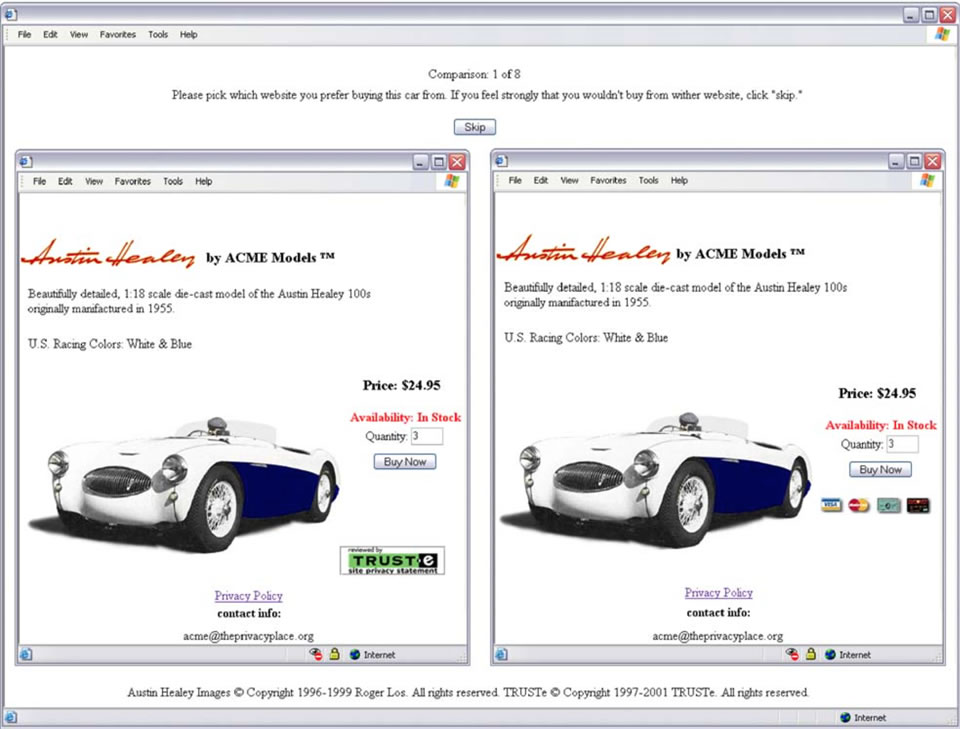Open Tools menu in outer browser window
Image resolution: width=960 pixels, height=729 pixels.
pos(158,34)
